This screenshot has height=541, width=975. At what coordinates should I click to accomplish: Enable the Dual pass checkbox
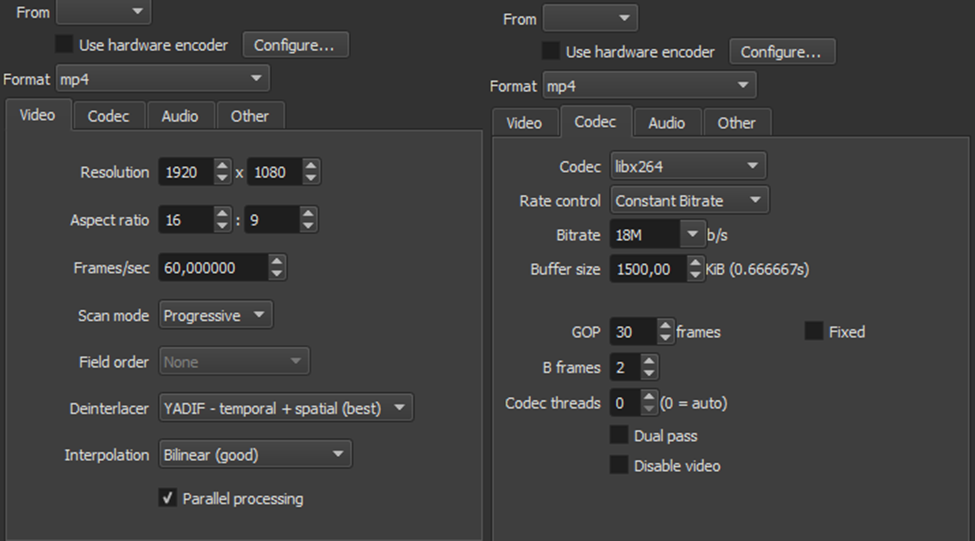[619, 435]
